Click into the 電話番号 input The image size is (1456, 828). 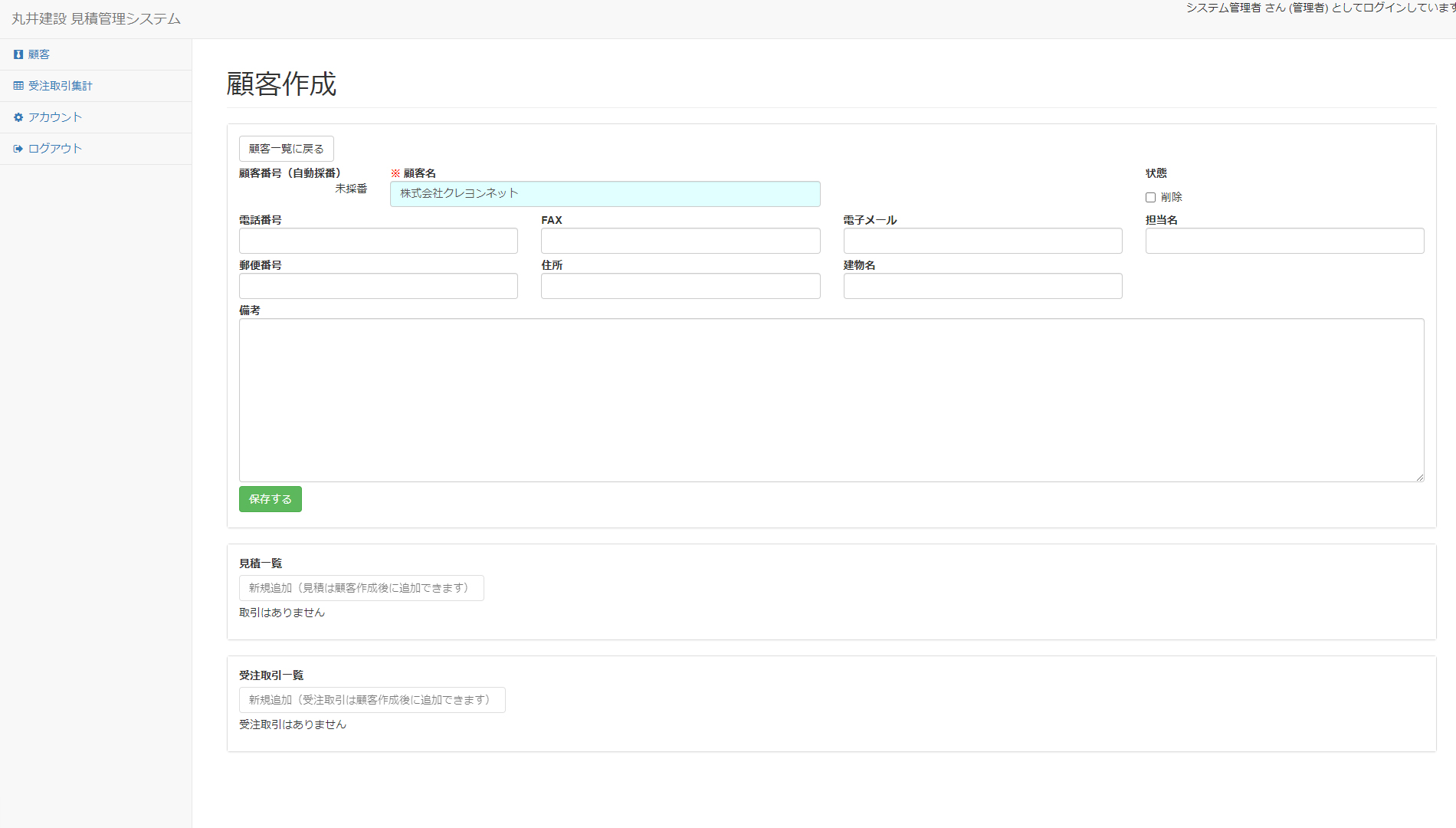pos(378,241)
